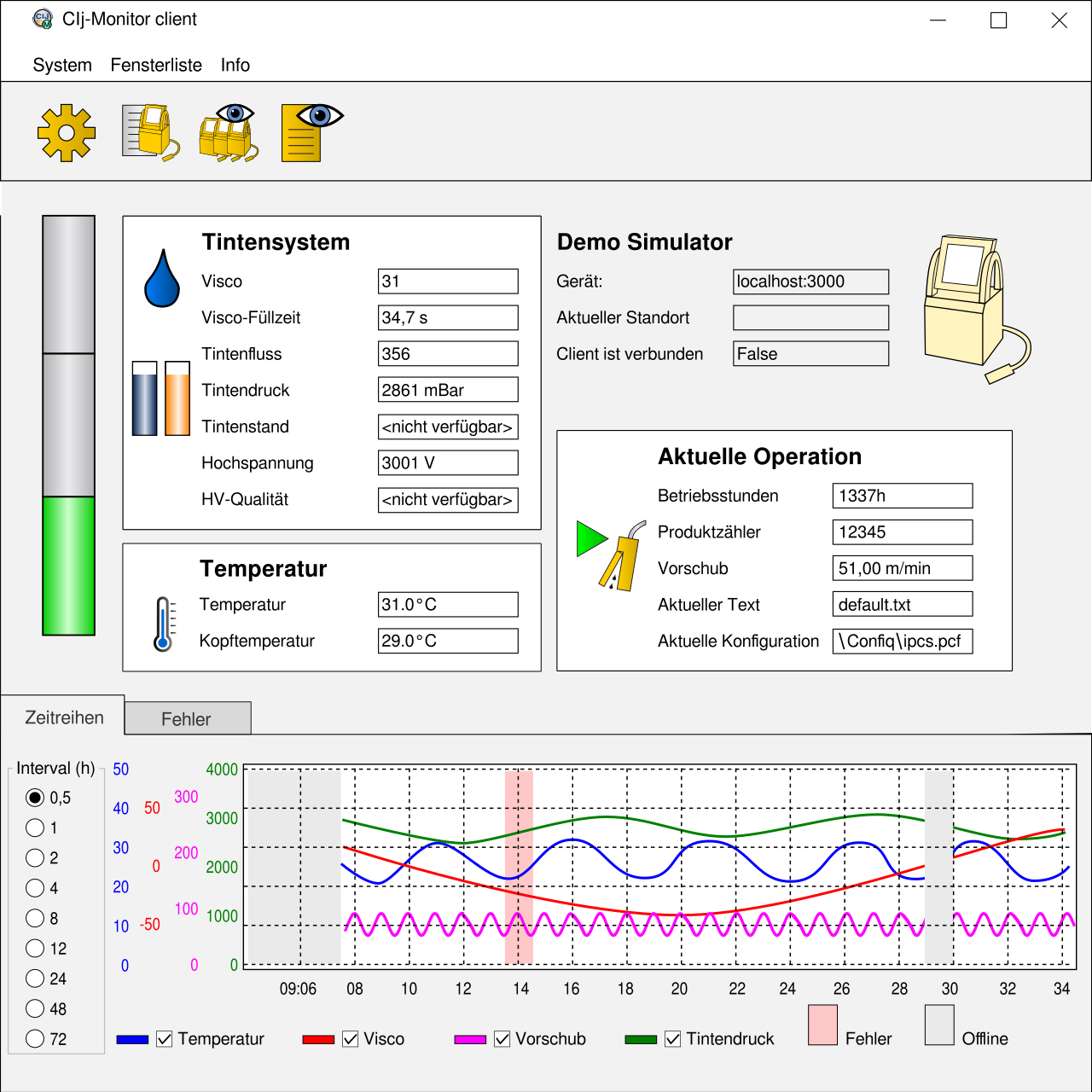Open settings via the yellow gear icon

tap(67, 132)
